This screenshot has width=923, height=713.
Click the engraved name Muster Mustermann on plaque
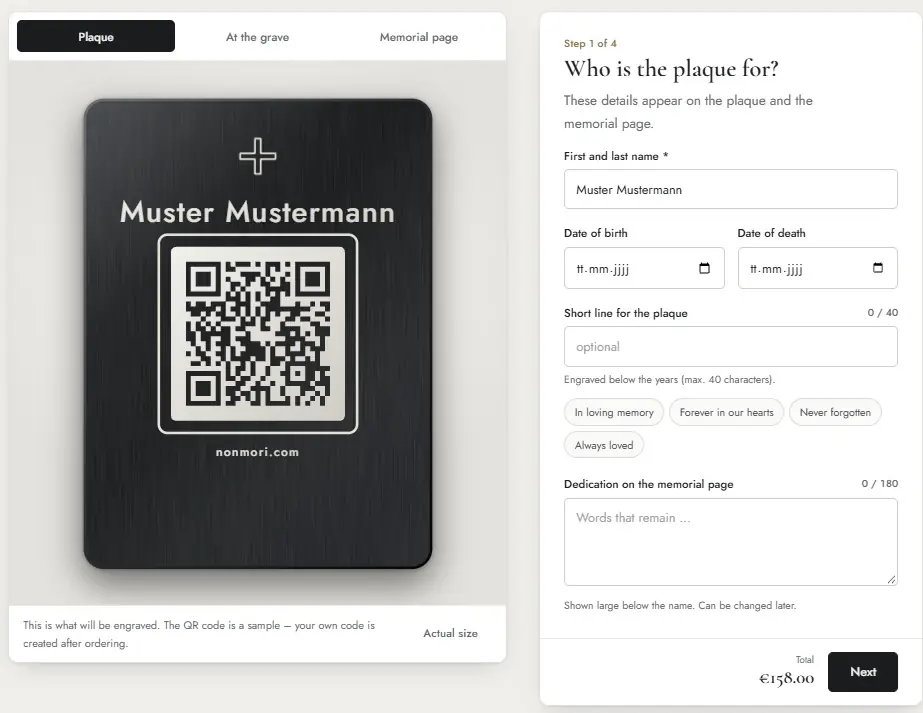(258, 212)
